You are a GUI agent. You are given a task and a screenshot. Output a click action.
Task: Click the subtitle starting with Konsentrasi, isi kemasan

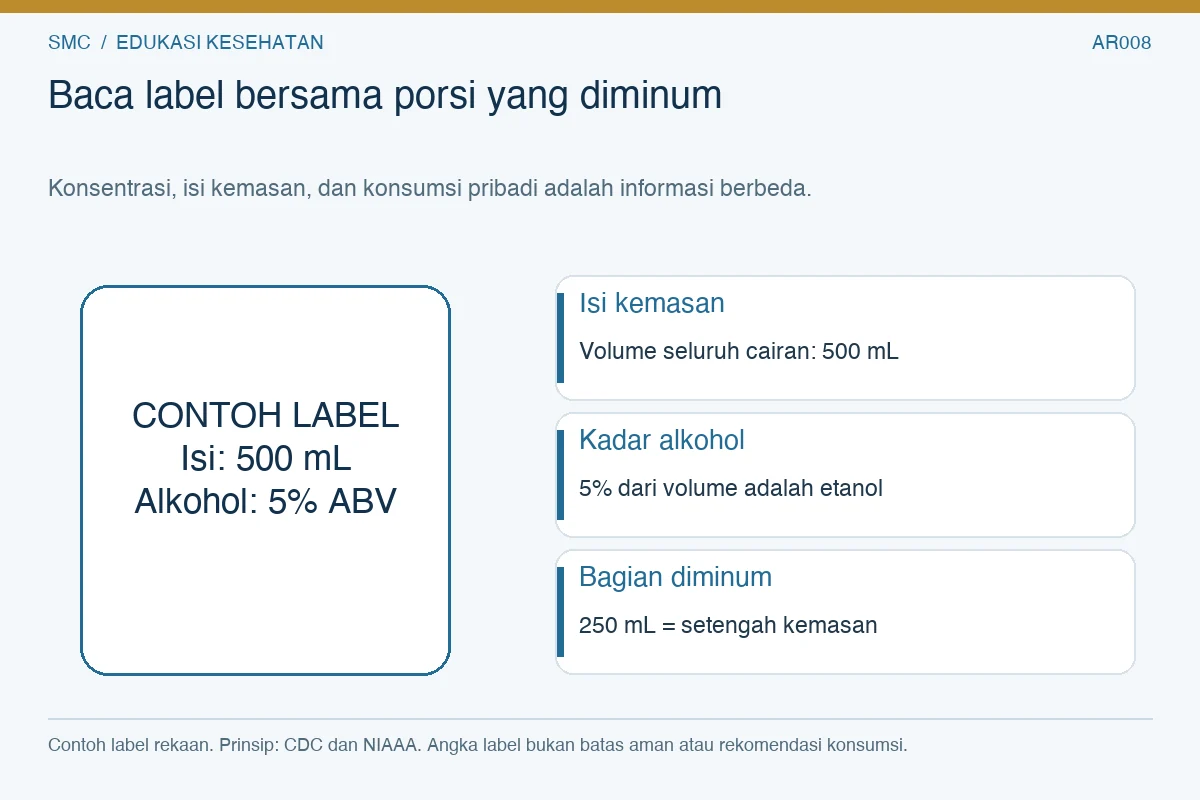pos(429,188)
